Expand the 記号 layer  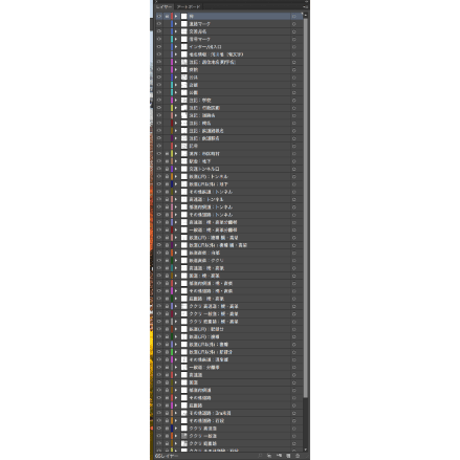[x=176, y=146]
